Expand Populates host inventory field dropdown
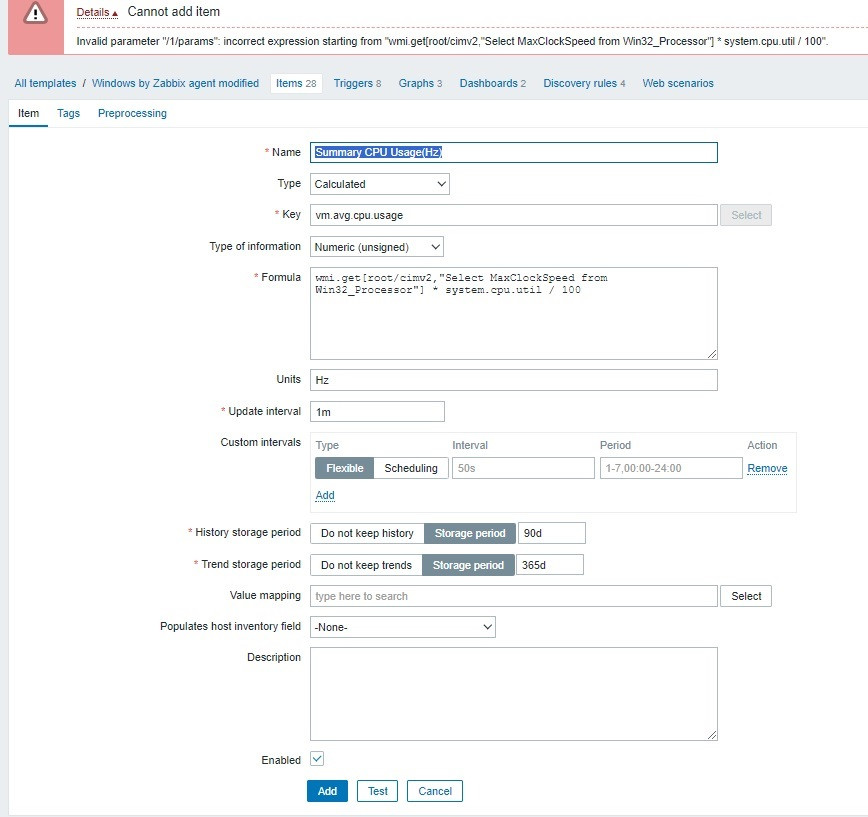The height and width of the screenshot is (817, 868). (x=402, y=627)
